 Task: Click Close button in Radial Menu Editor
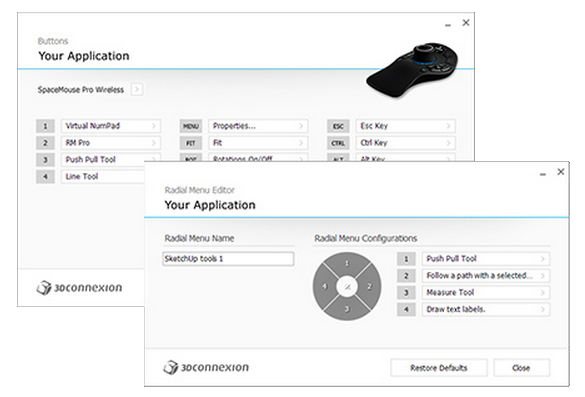[x=521, y=368]
